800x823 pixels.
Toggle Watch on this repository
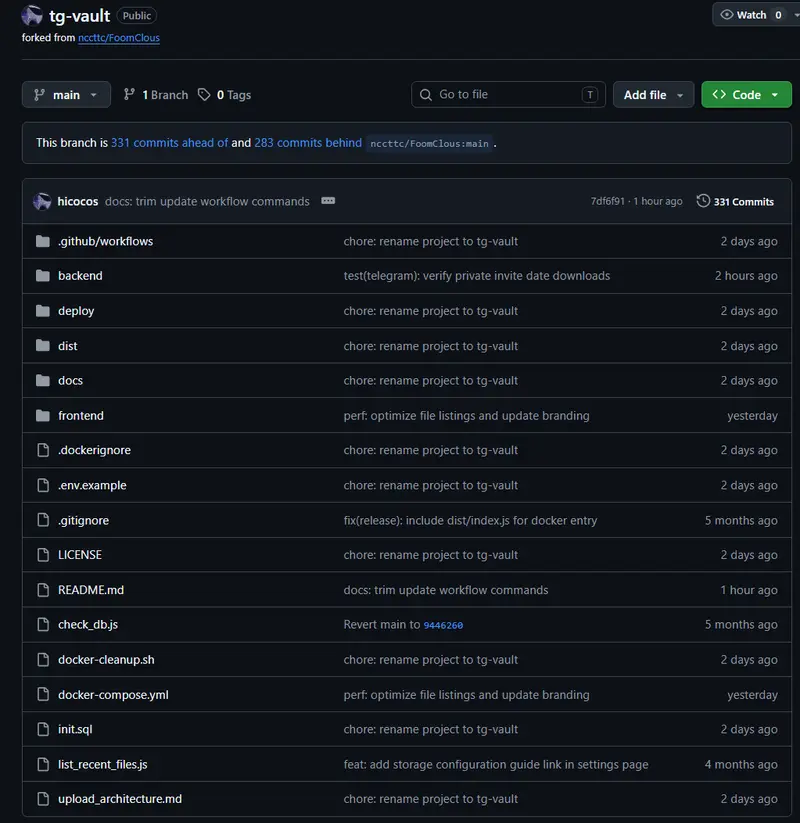click(752, 15)
